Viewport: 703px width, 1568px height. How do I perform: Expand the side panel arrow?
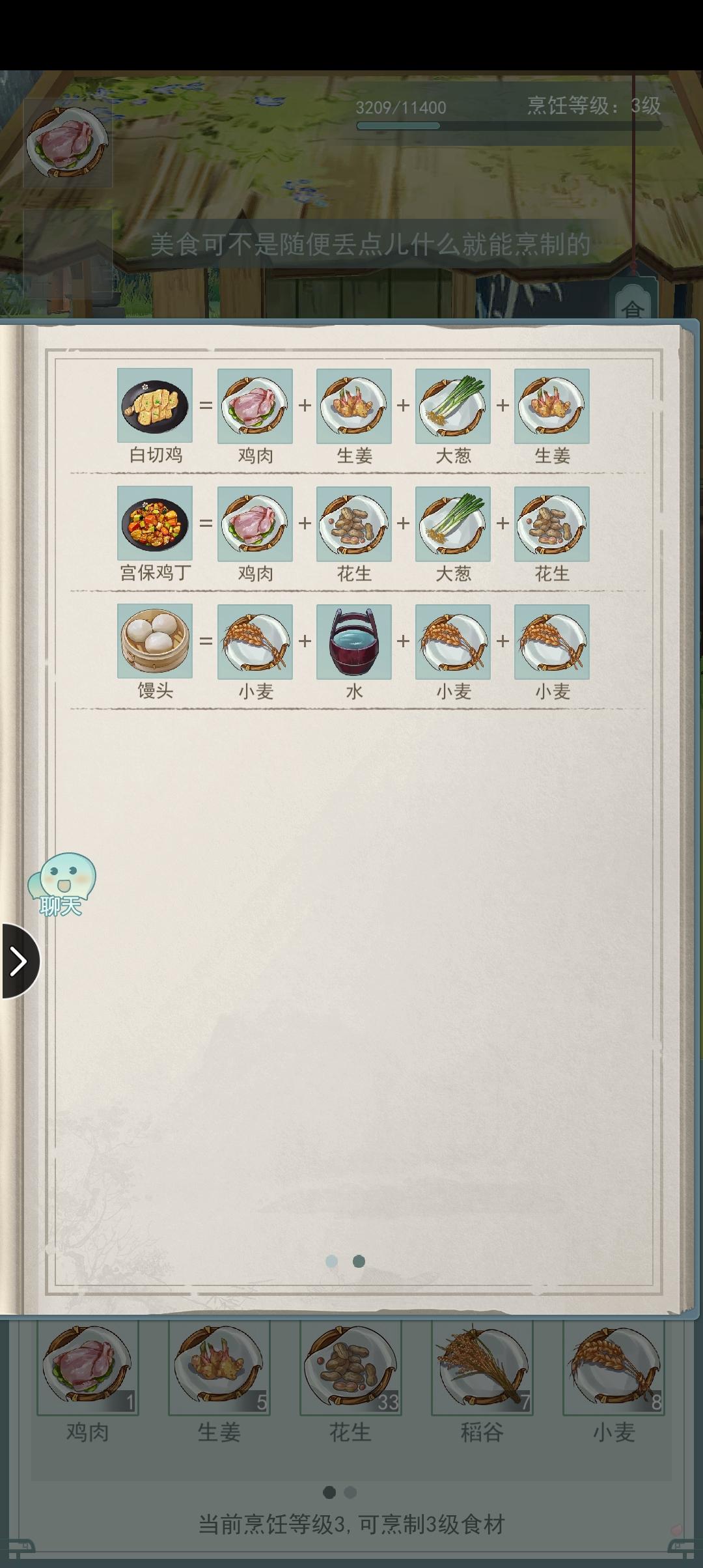(x=20, y=961)
